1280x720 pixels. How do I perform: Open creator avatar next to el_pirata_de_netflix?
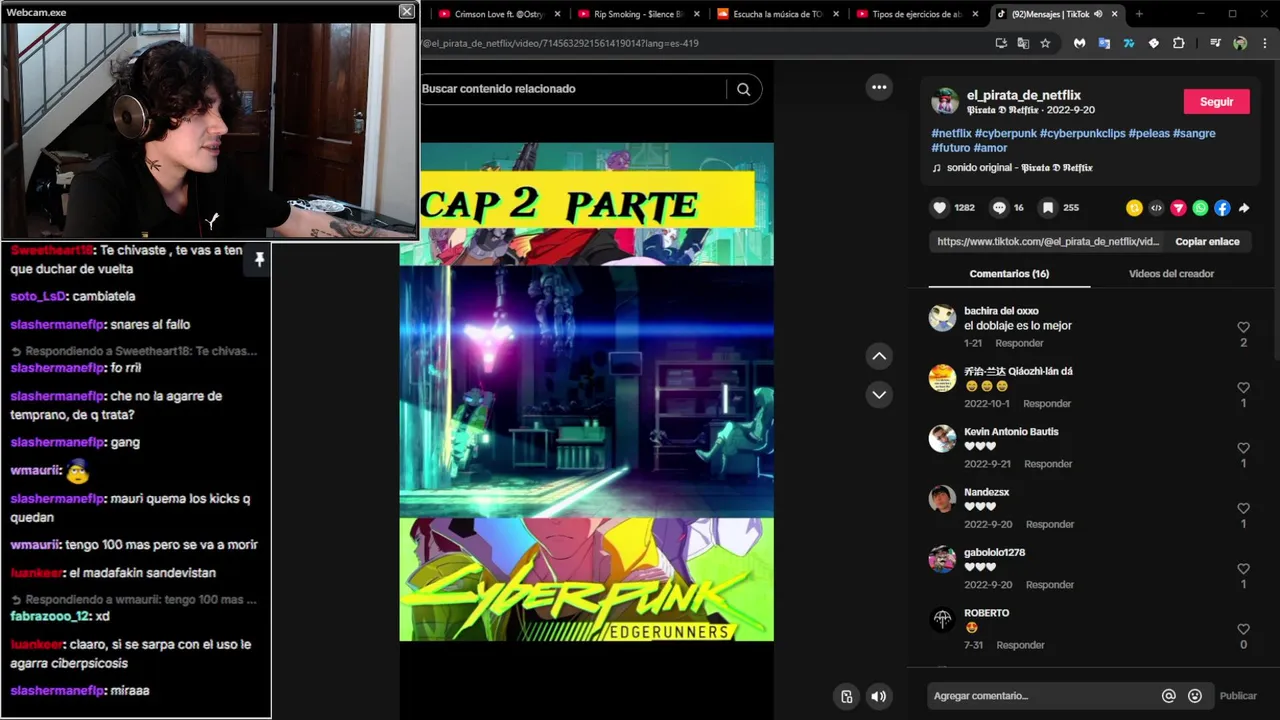[x=944, y=101]
